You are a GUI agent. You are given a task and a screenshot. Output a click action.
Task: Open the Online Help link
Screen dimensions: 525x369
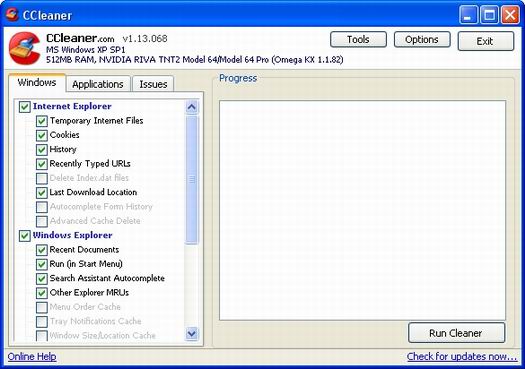tap(32, 357)
